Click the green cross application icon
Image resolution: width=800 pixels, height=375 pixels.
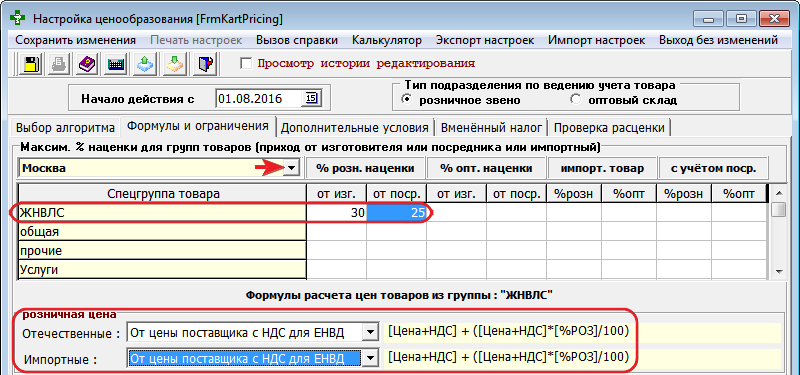tap(18, 19)
